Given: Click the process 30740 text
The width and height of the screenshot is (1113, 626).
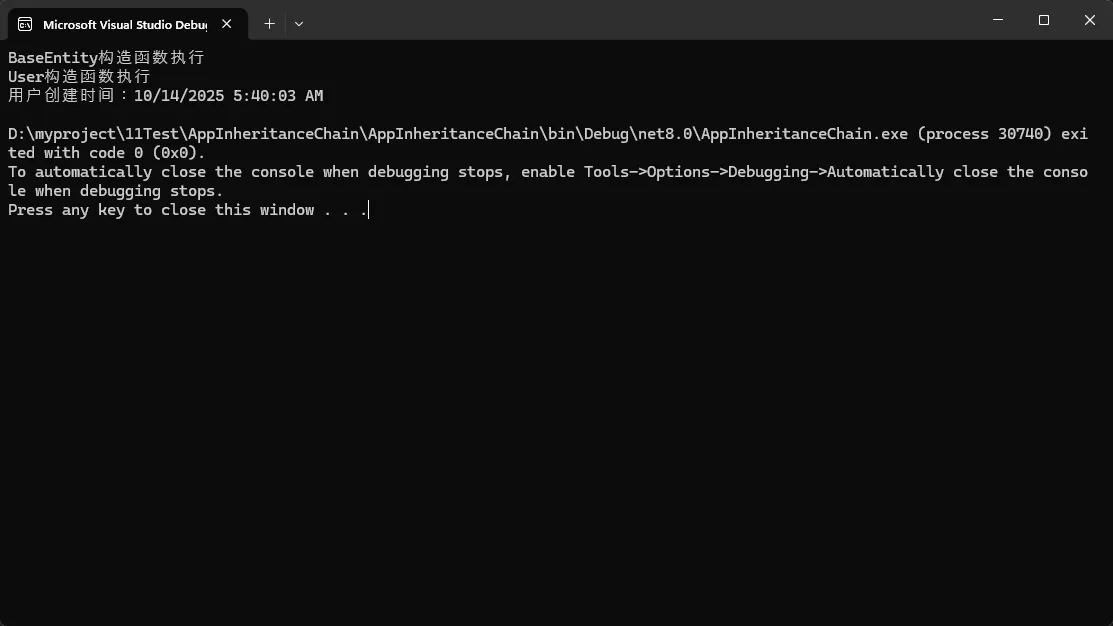Looking at the screenshot, I should click(984, 134).
